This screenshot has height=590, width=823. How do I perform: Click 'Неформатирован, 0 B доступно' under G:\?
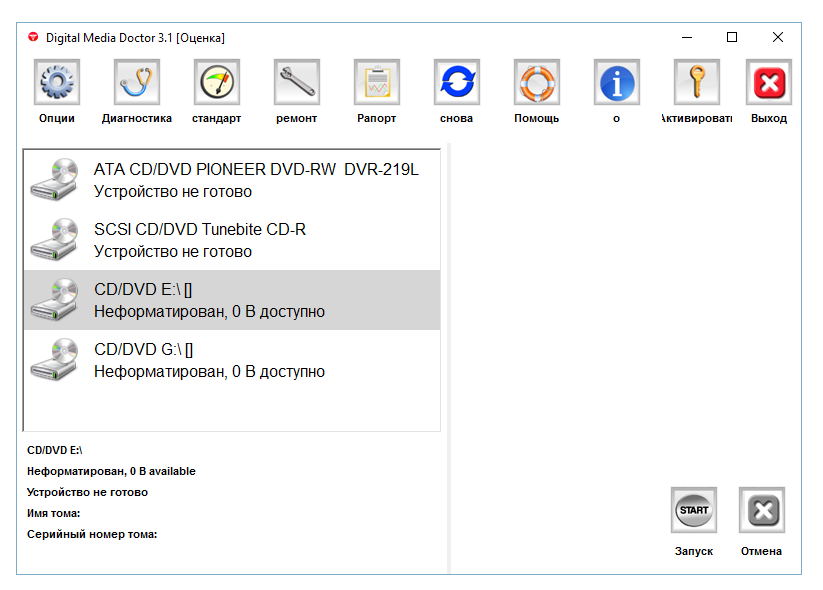(x=209, y=372)
